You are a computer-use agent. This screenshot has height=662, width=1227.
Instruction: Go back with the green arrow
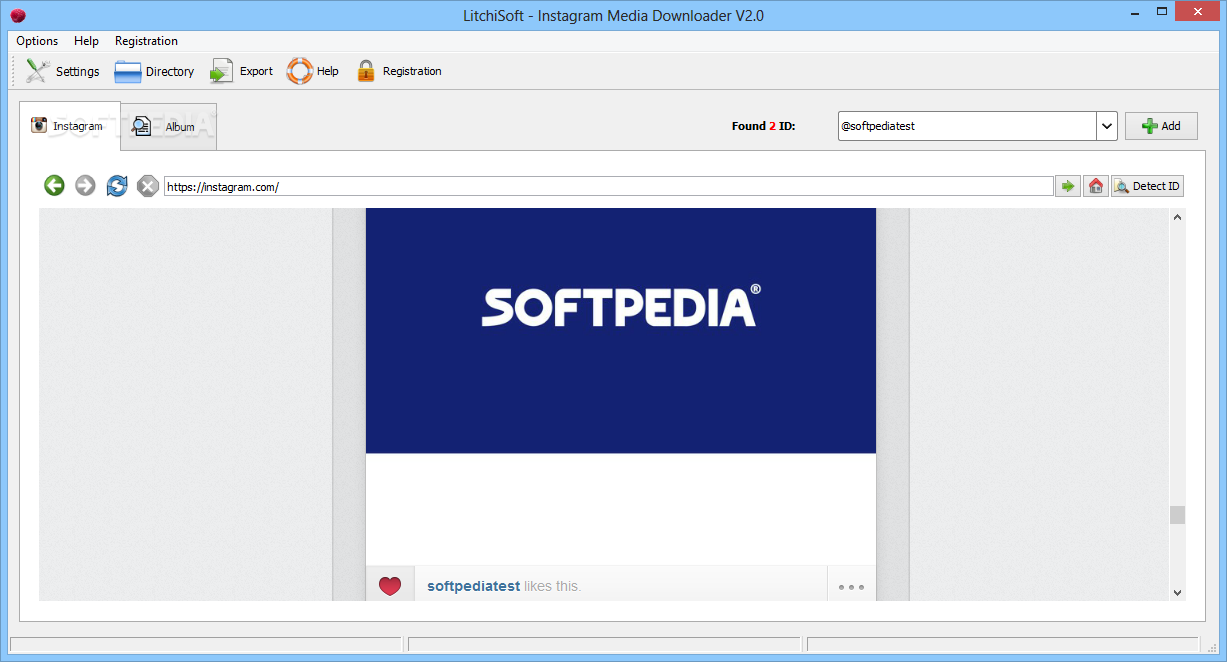[54, 185]
